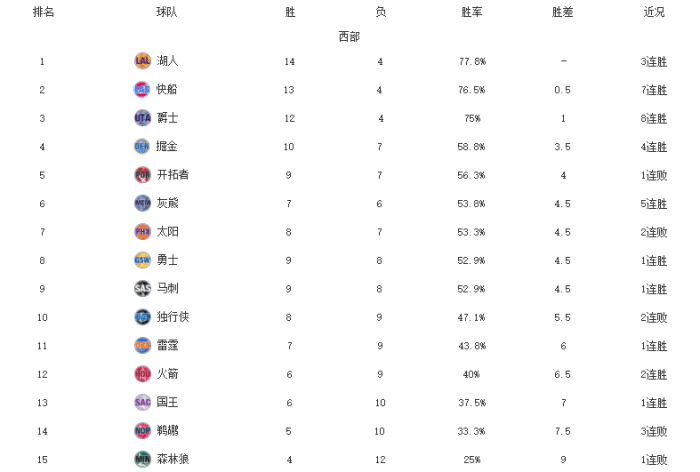Click the 排名 column header
The image size is (700, 472).
point(43,12)
